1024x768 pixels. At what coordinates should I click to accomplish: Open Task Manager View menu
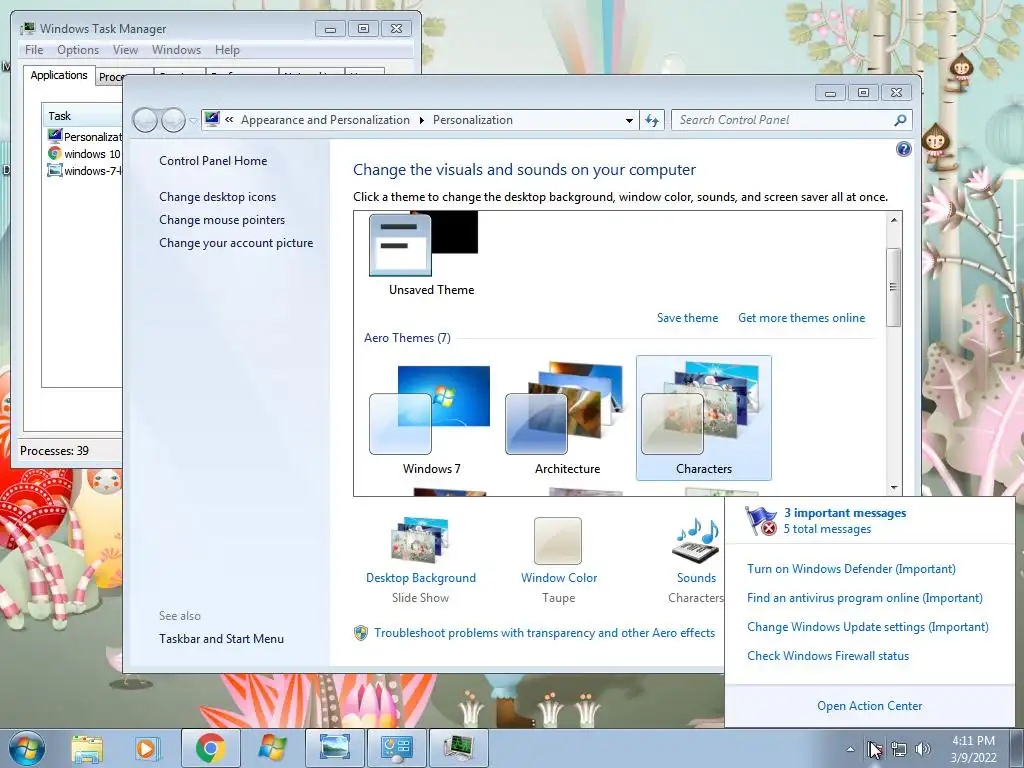coord(125,50)
